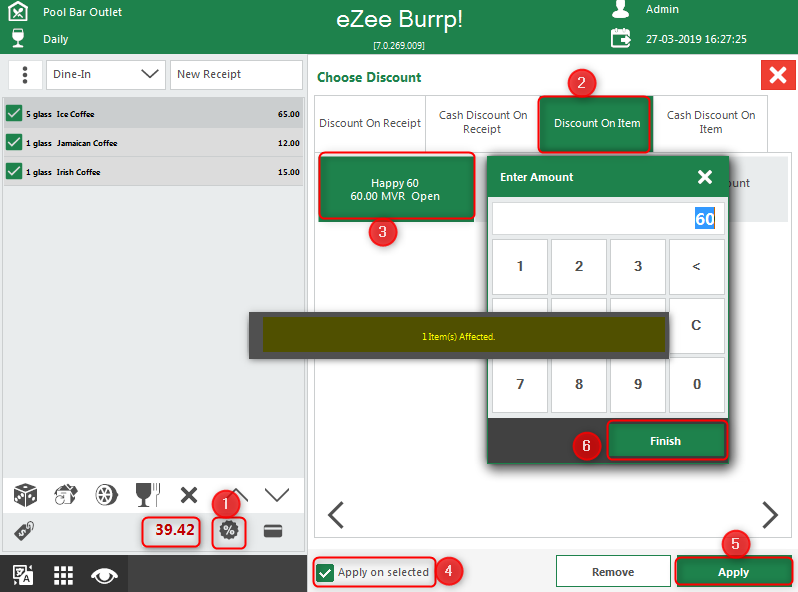This screenshot has height=592, width=798.
Task: Click the language translate icon
Action: [x=22, y=575]
